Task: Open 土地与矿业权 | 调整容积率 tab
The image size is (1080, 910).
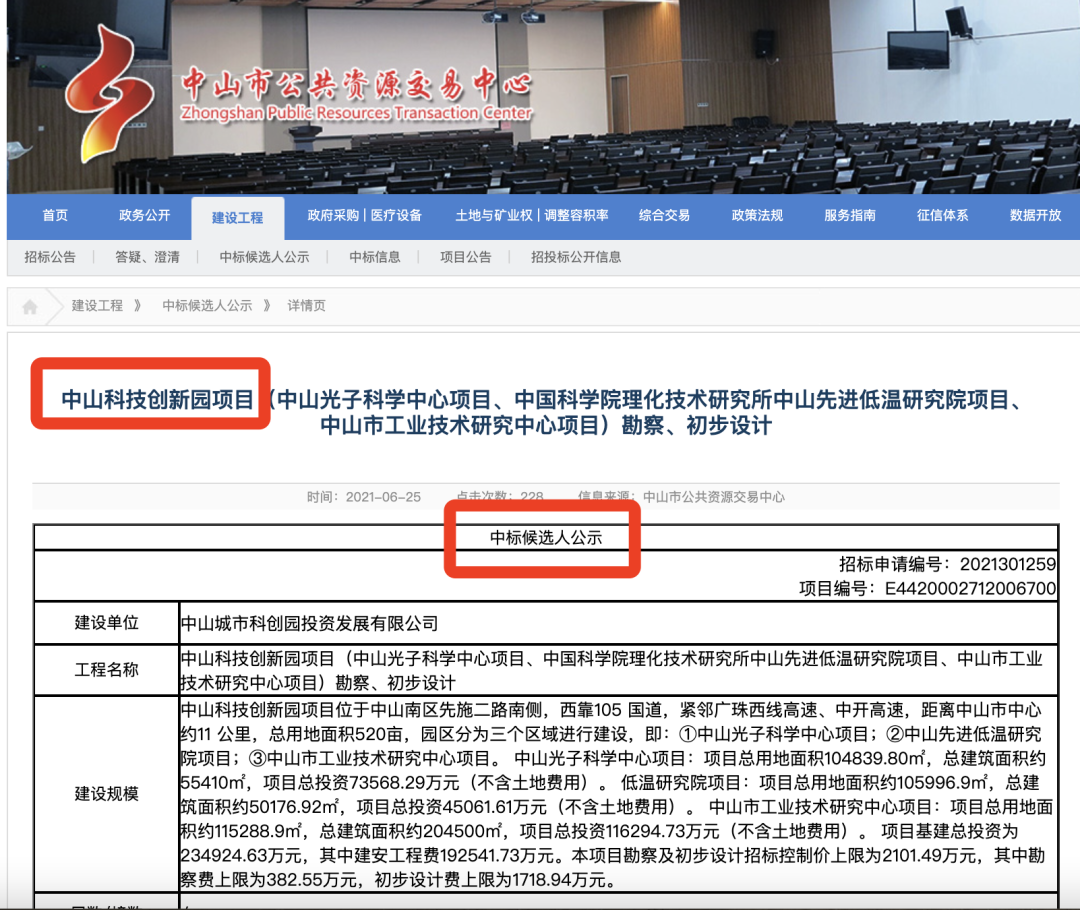Action: click(532, 216)
